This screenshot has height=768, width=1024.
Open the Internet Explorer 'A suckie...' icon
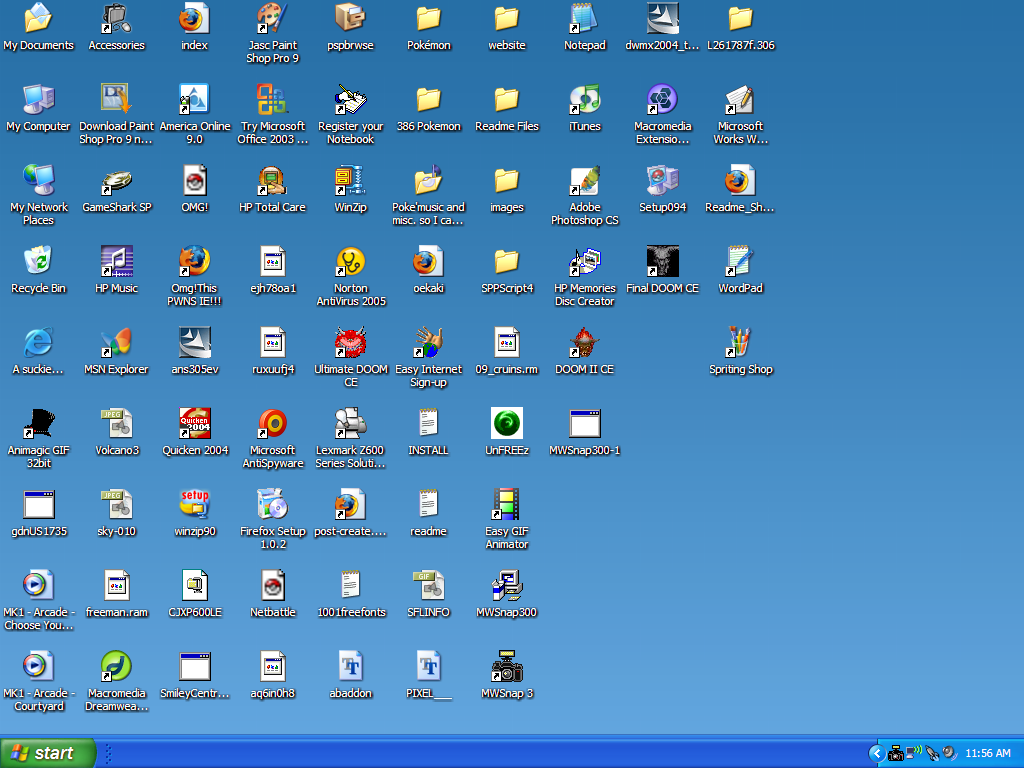point(39,342)
